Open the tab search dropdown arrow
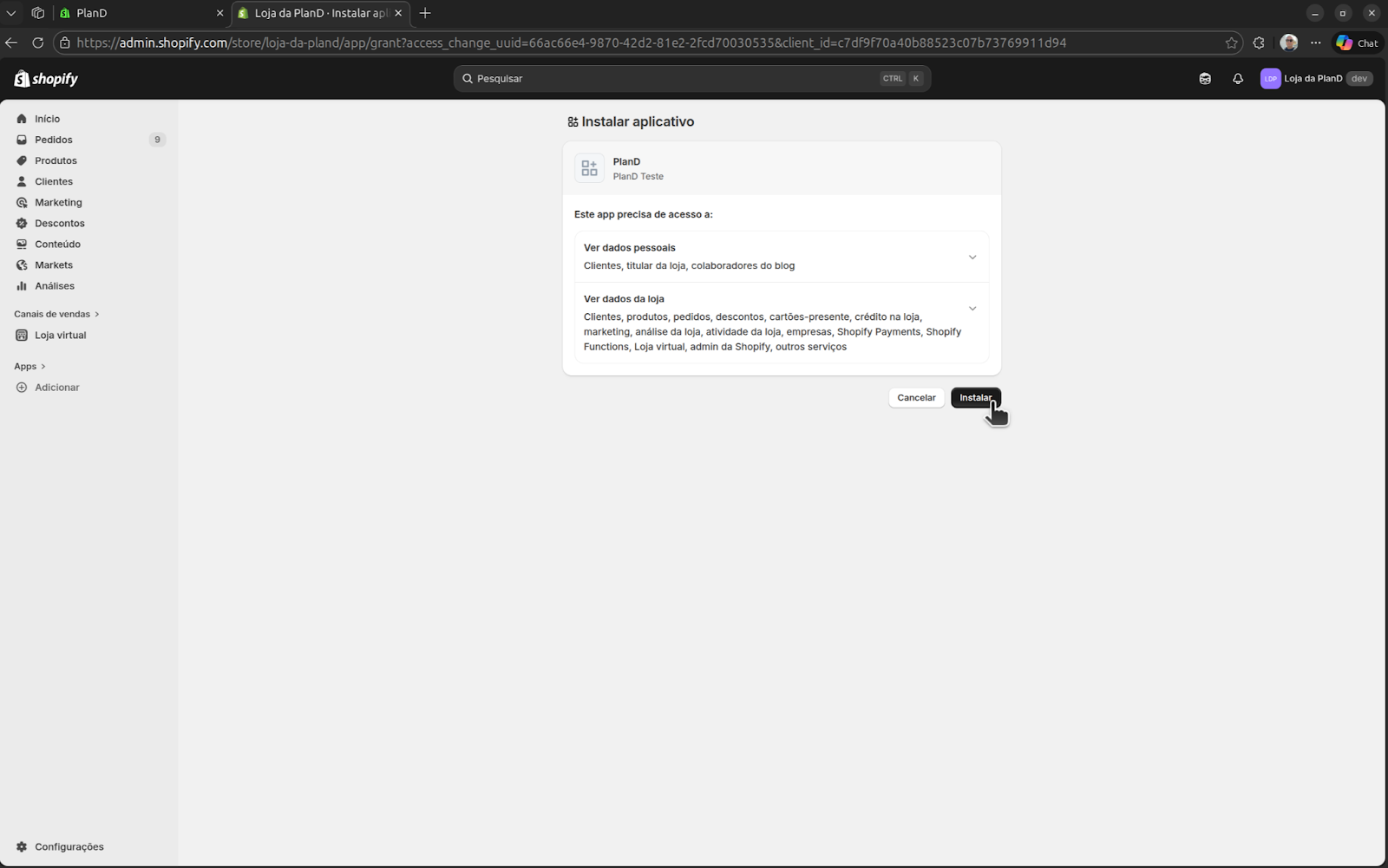Image resolution: width=1388 pixels, height=868 pixels. coord(11,13)
